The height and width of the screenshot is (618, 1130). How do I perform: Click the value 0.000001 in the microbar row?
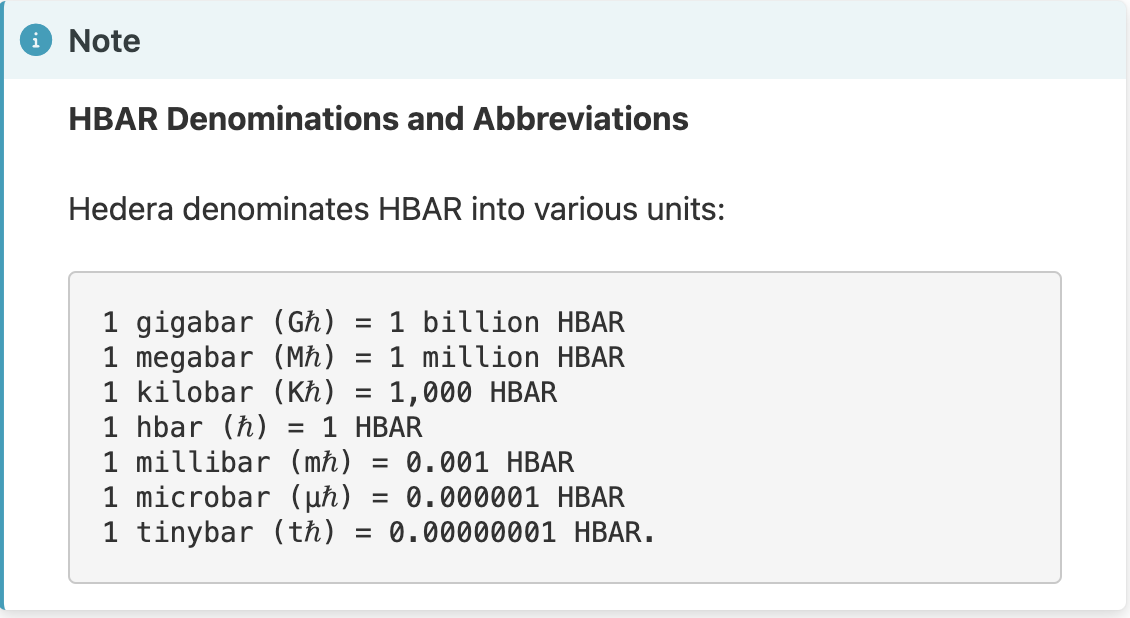pyautogui.click(x=472, y=498)
